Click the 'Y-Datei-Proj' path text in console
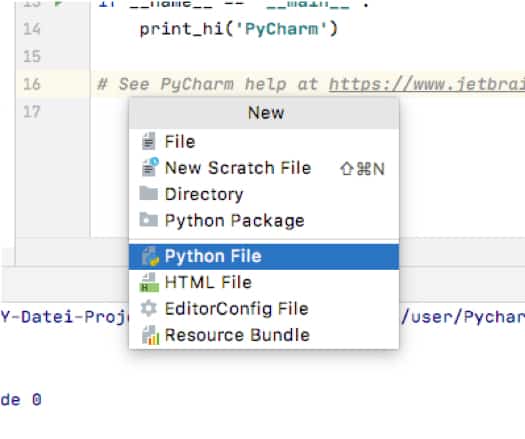 [x=64, y=316]
